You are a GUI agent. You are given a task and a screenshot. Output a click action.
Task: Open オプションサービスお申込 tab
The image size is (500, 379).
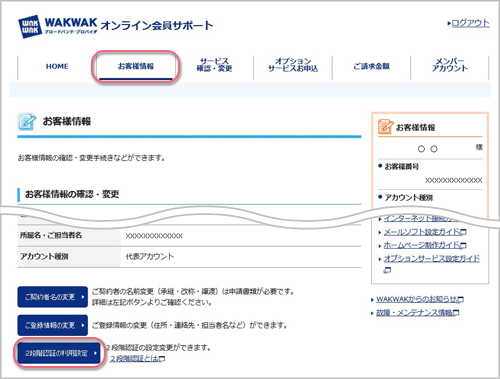coord(293,65)
